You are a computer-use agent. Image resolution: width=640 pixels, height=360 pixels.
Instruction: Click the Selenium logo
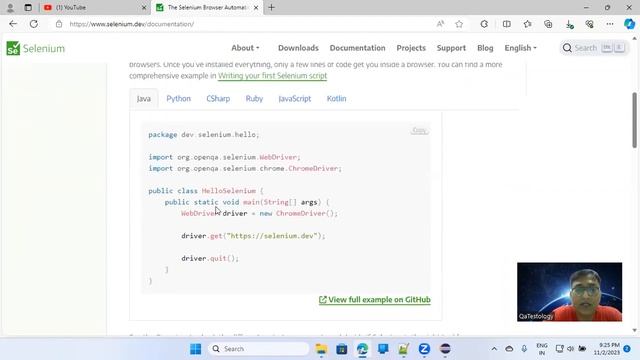[36, 48]
